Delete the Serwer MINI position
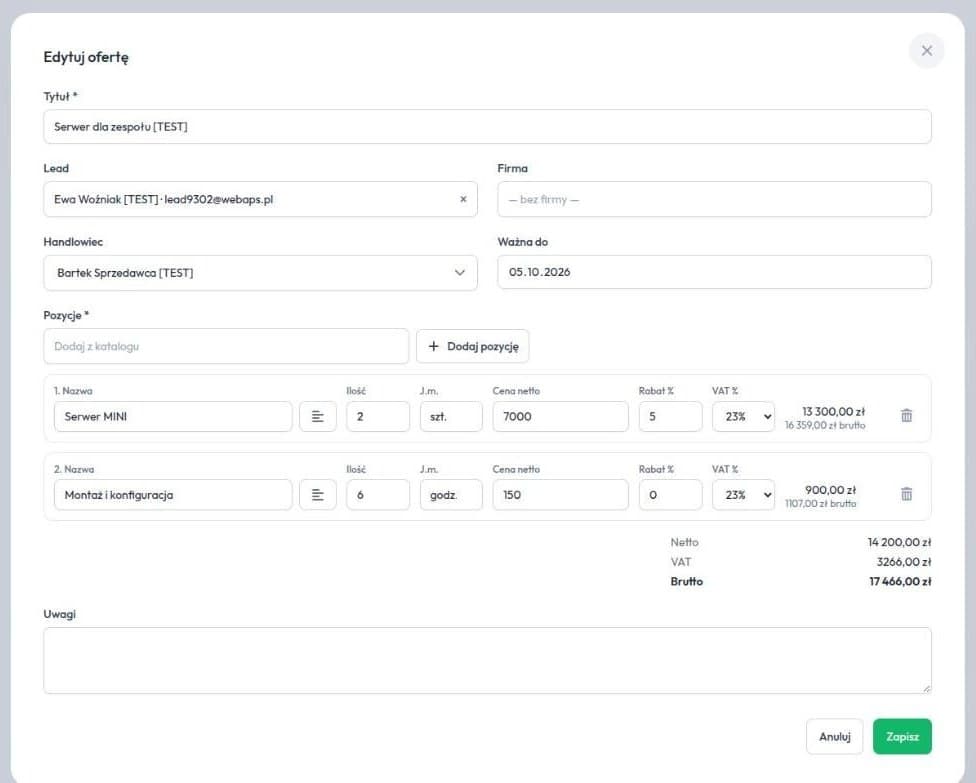976x783 pixels. pyautogui.click(x=906, y=415)
